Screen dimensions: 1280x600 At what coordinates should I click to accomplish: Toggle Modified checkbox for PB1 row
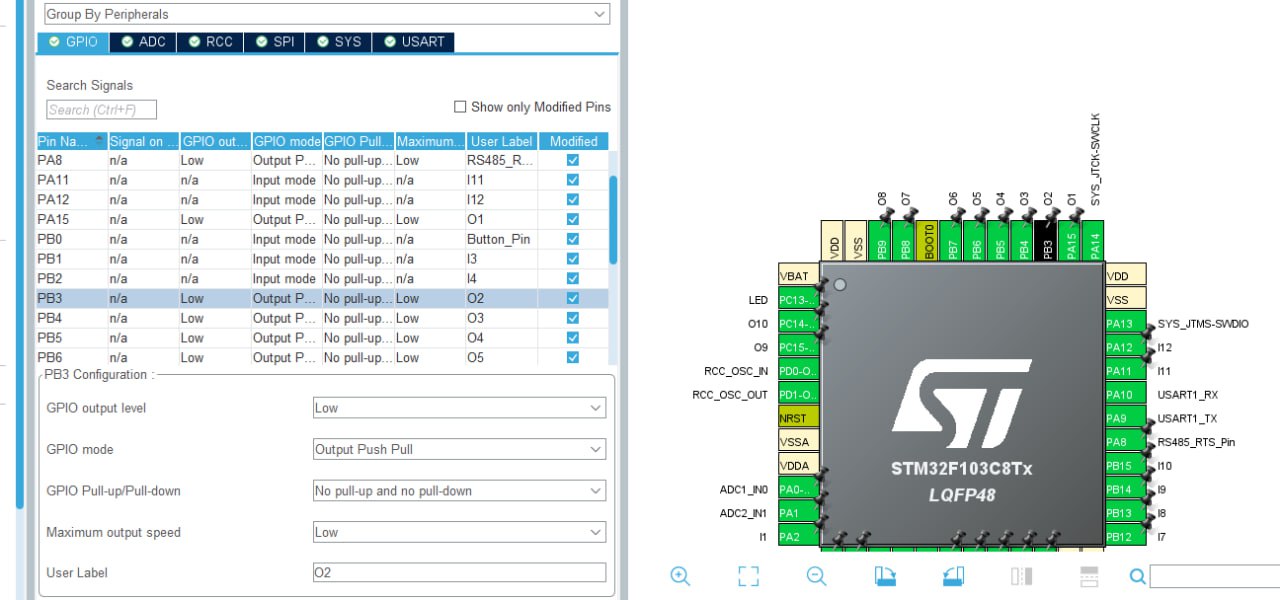click(x=573, y=259)
